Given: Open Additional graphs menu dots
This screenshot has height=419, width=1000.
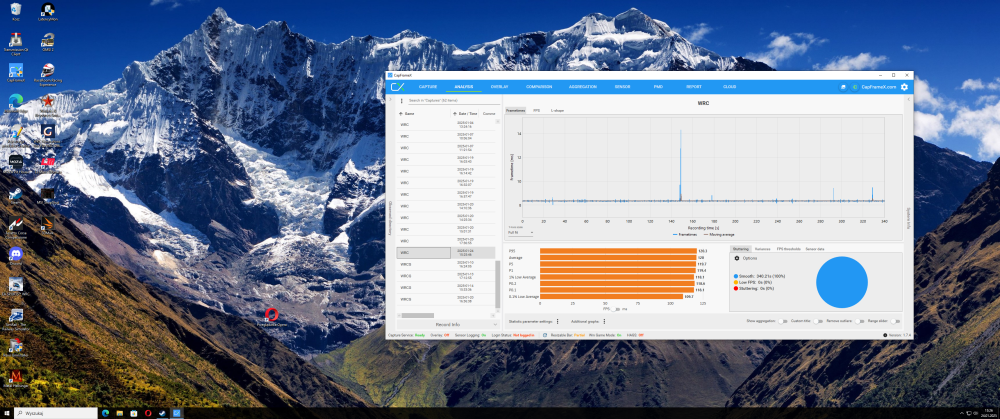Looking at the screenshot, I should pyautogui.click(x=604, y=321).
